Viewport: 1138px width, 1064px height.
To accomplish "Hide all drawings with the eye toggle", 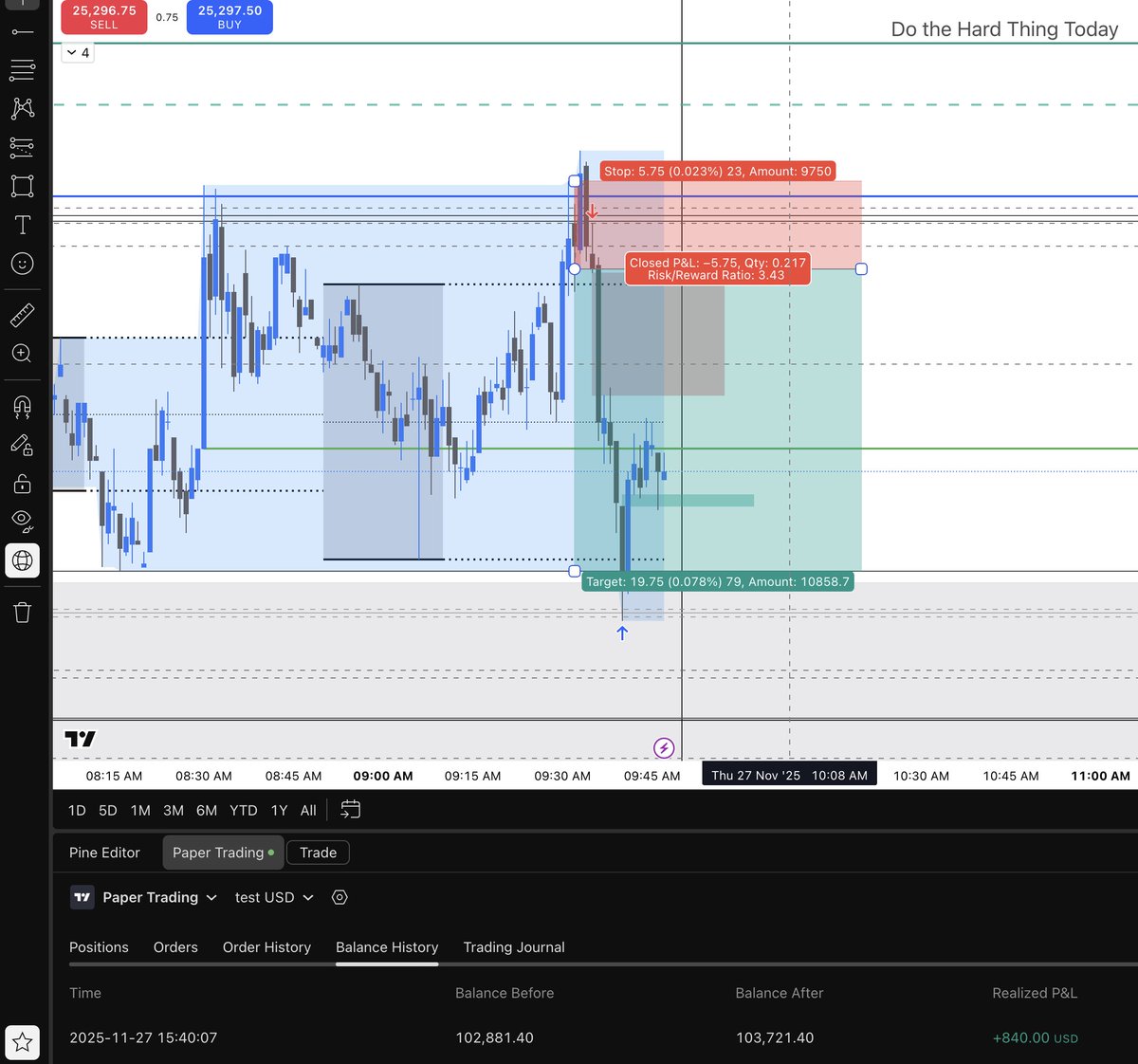I will [x=22, y=520].
